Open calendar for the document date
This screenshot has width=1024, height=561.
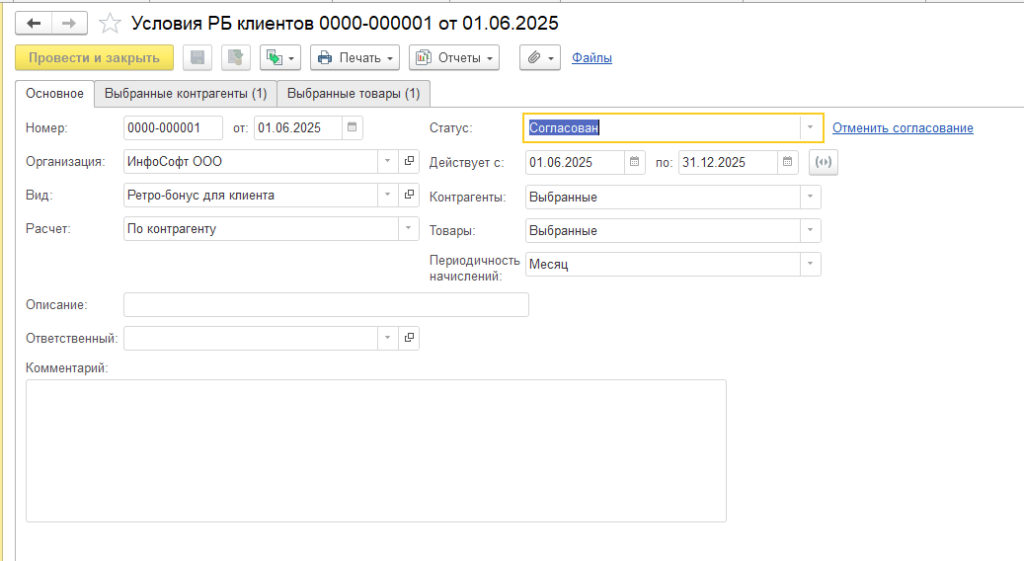pyautogui.click(x=352, y=128)
